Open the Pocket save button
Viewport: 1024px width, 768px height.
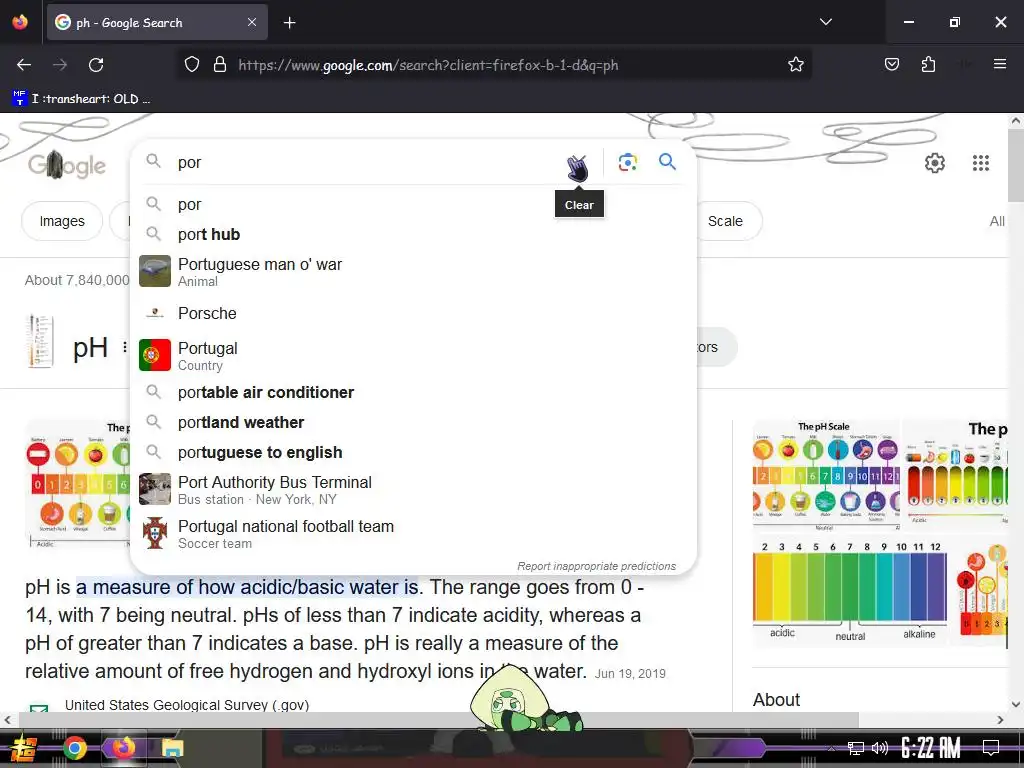tap(891, 65)
